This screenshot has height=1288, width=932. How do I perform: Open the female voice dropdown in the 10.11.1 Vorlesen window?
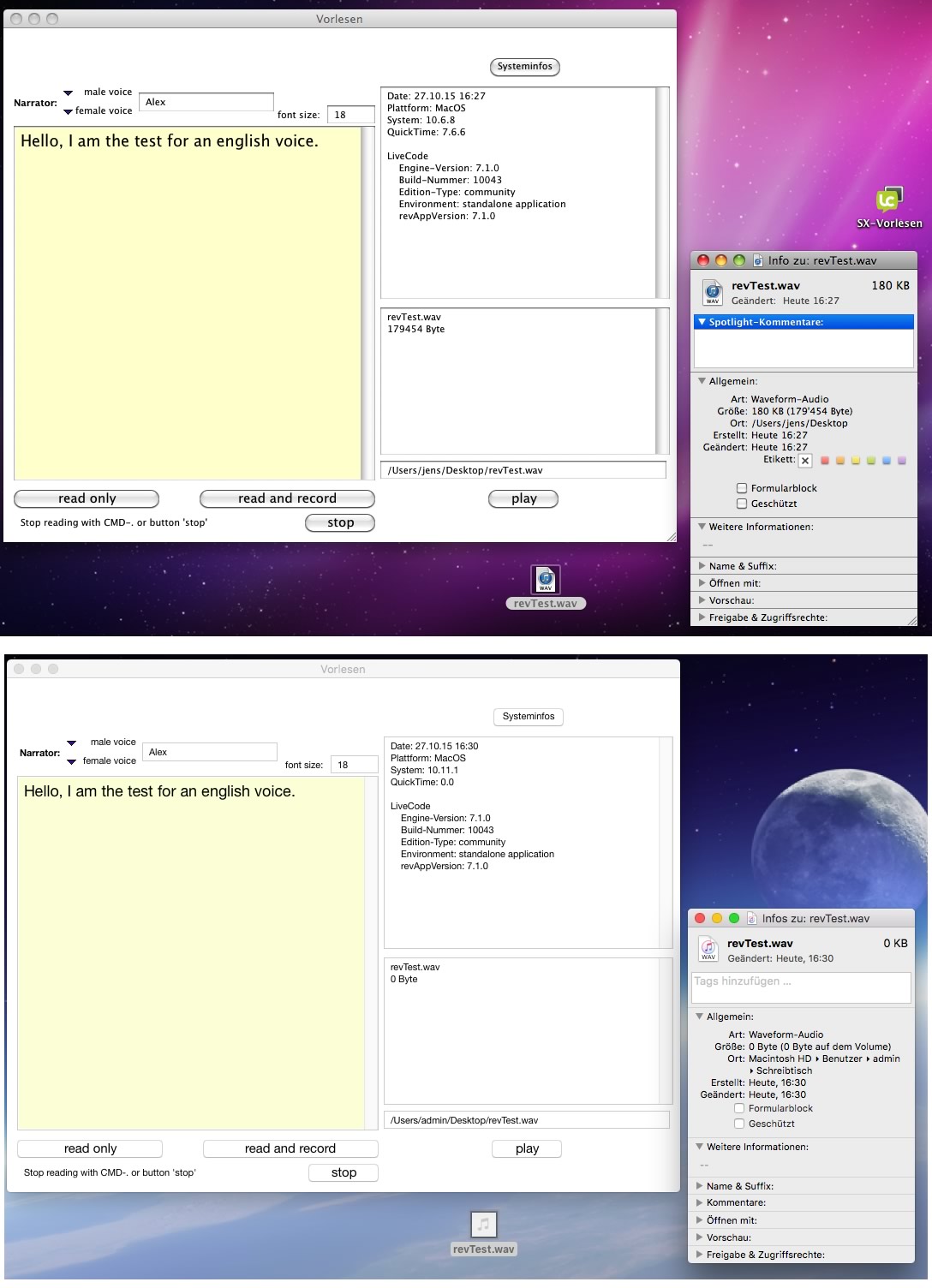click(x=72, y=761)
